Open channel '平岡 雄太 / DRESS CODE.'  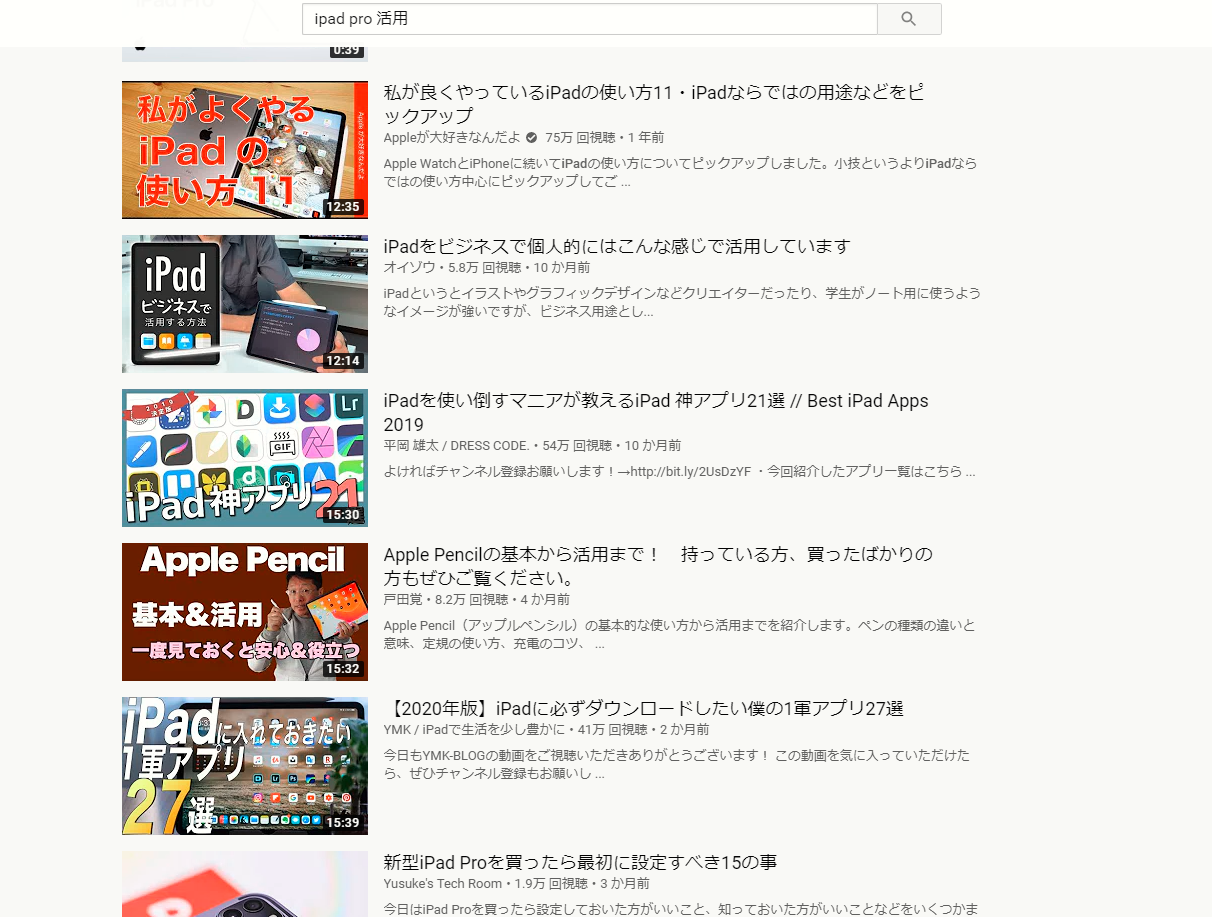point(458,446)
